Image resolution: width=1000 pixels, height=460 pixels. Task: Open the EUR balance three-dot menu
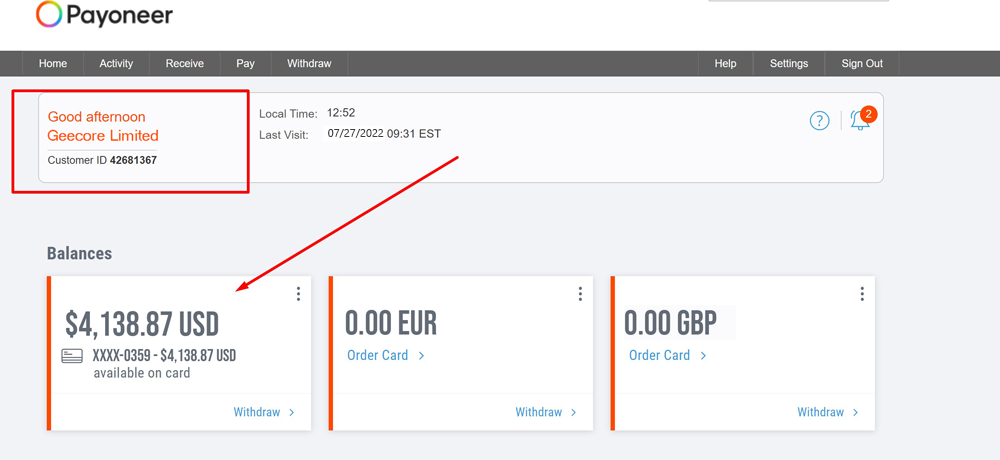point(580,293)
